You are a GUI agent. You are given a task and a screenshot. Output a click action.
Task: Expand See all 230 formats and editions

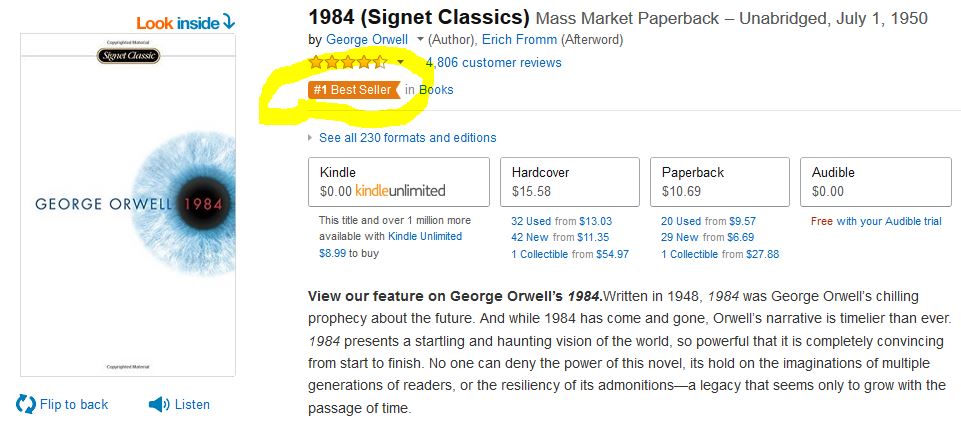[406, 138]
